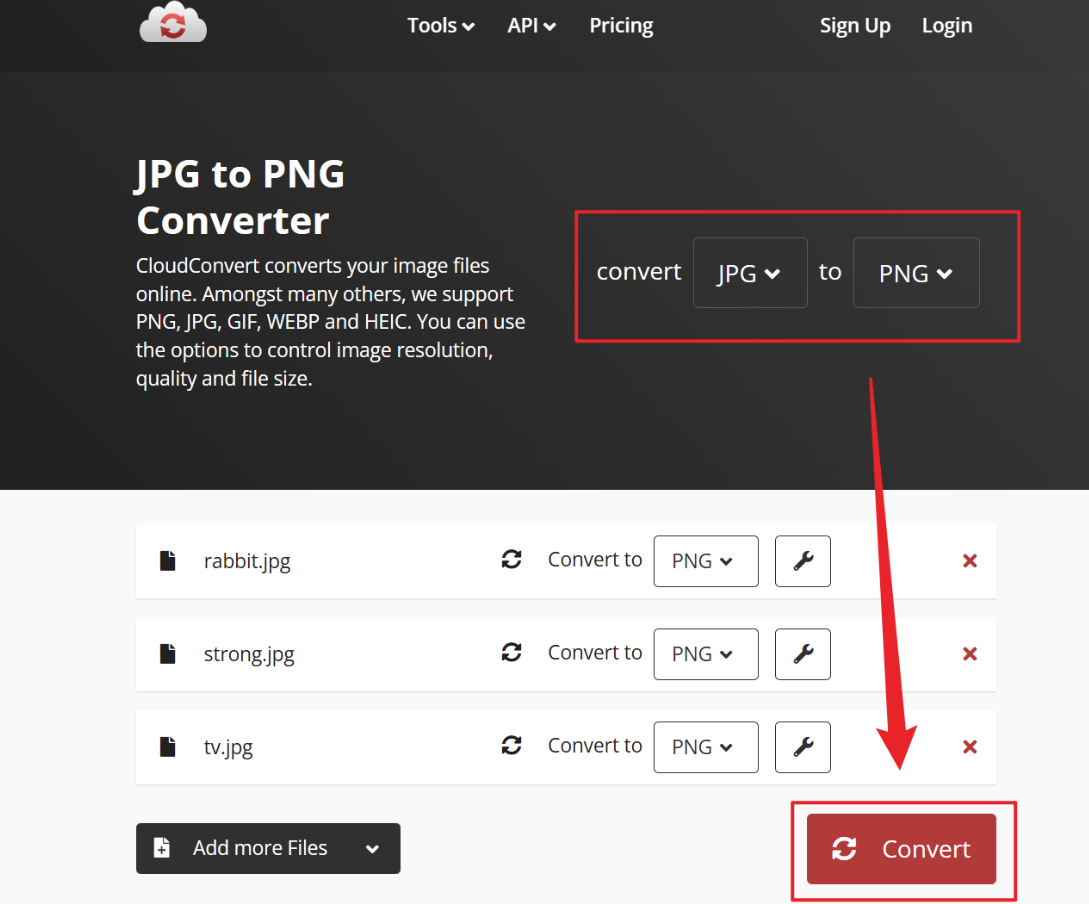Click the refresh arrows icon in tv.jpg row
Image resolution: width=1089 pixels, height=904 pixels.
point(512,745)
